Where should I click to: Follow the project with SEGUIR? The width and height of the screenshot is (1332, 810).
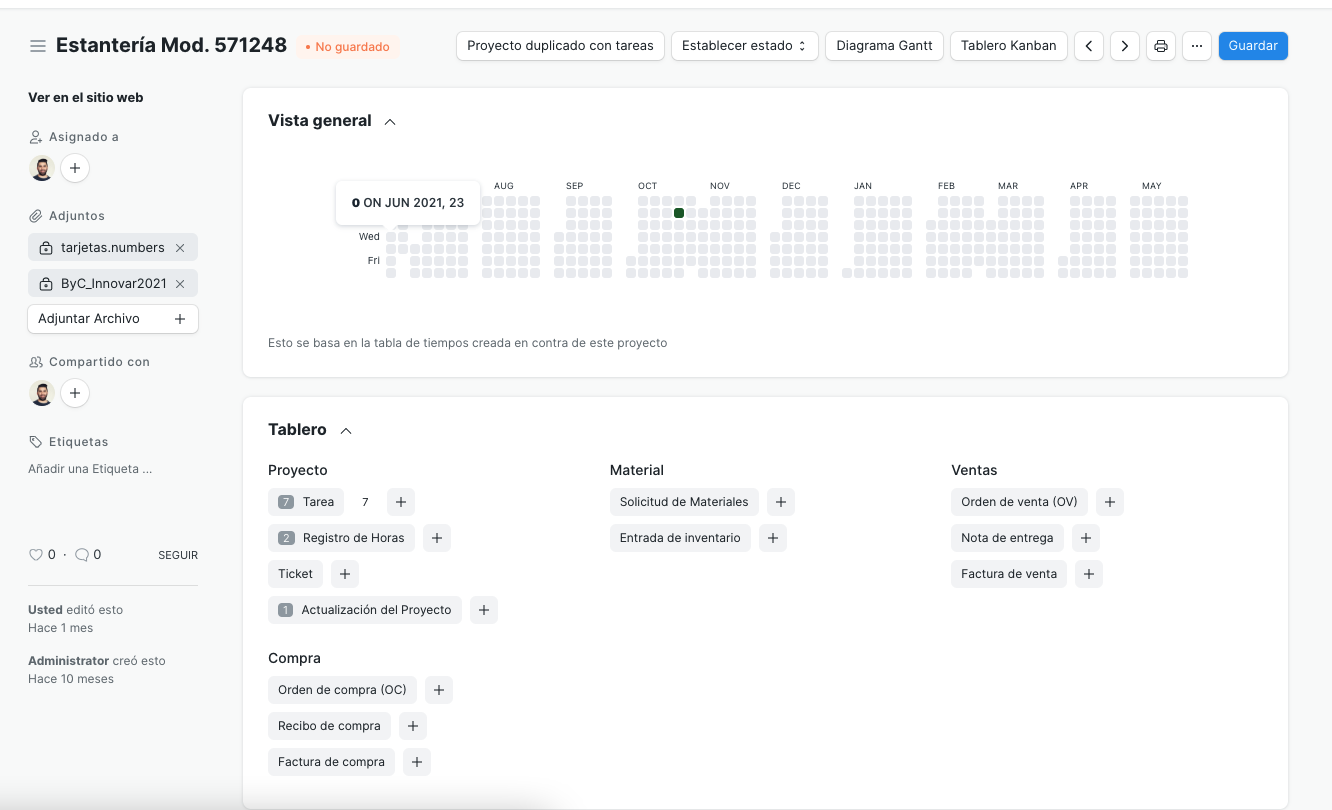pyautogui.click(x=178, y=555)
